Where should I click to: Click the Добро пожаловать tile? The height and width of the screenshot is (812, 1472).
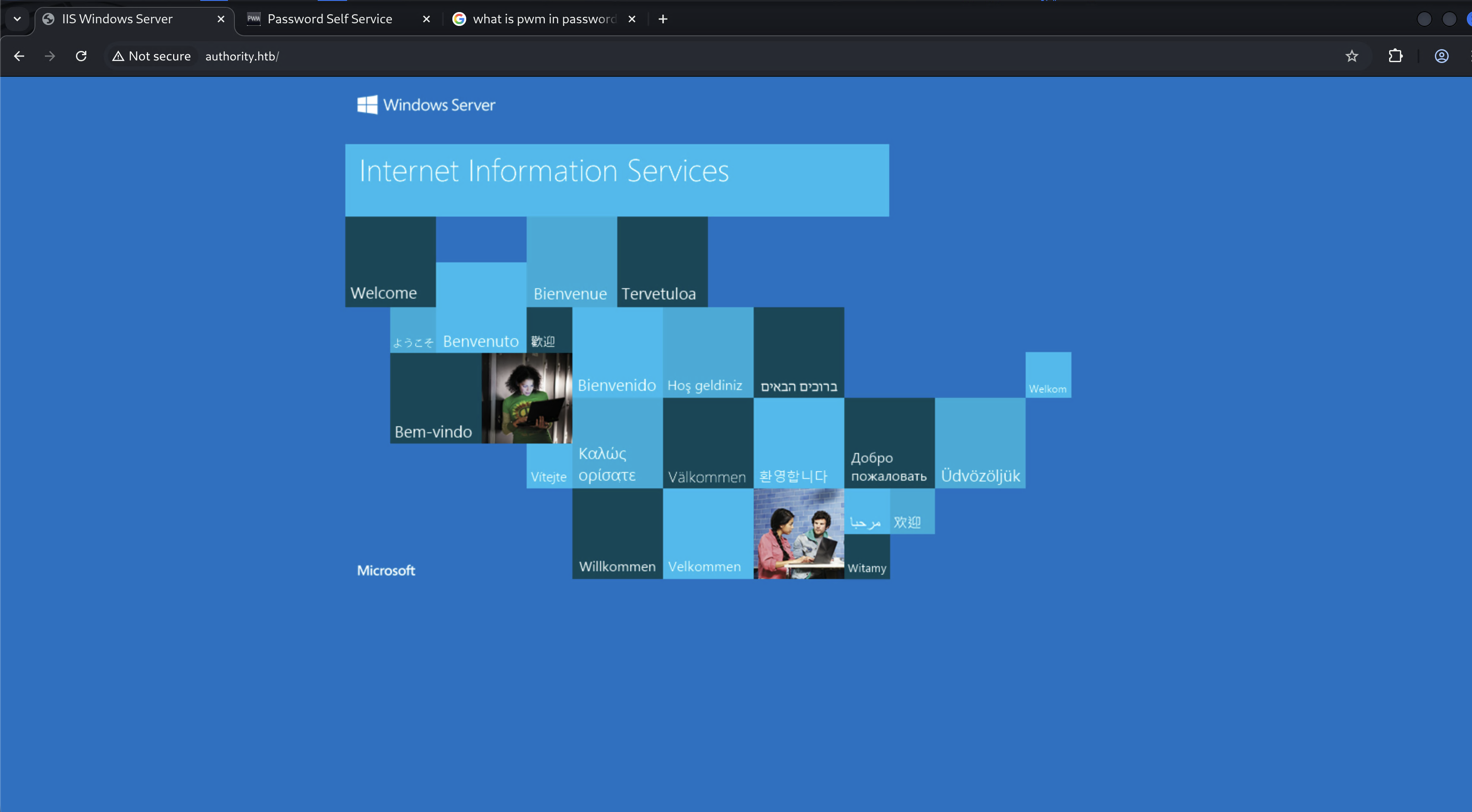889,443
